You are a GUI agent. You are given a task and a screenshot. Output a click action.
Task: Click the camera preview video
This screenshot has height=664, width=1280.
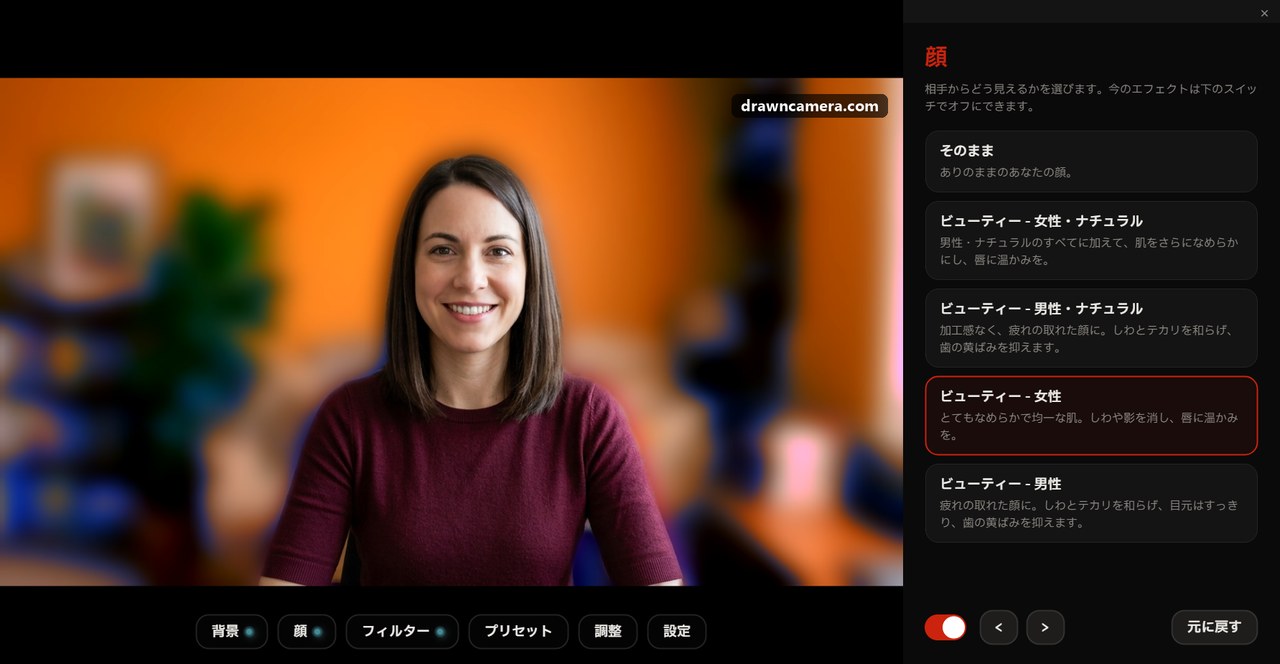[451, 331]
